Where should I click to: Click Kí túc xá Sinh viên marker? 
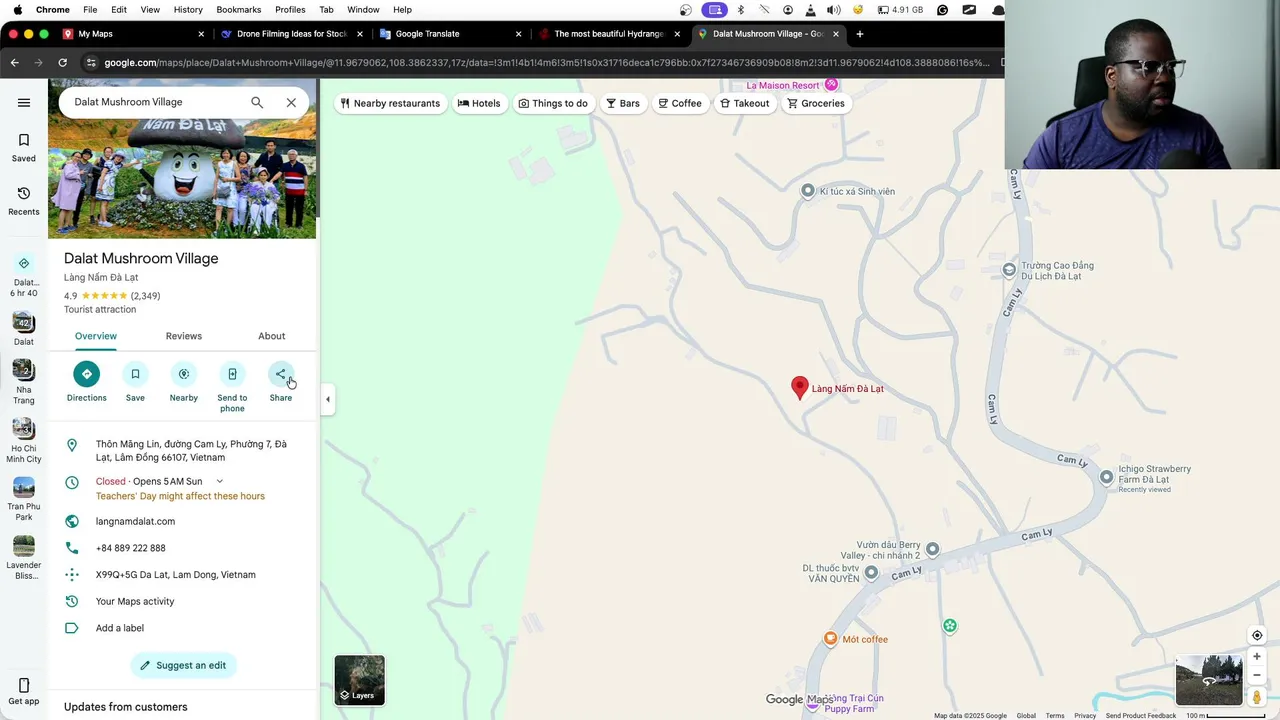808,190
